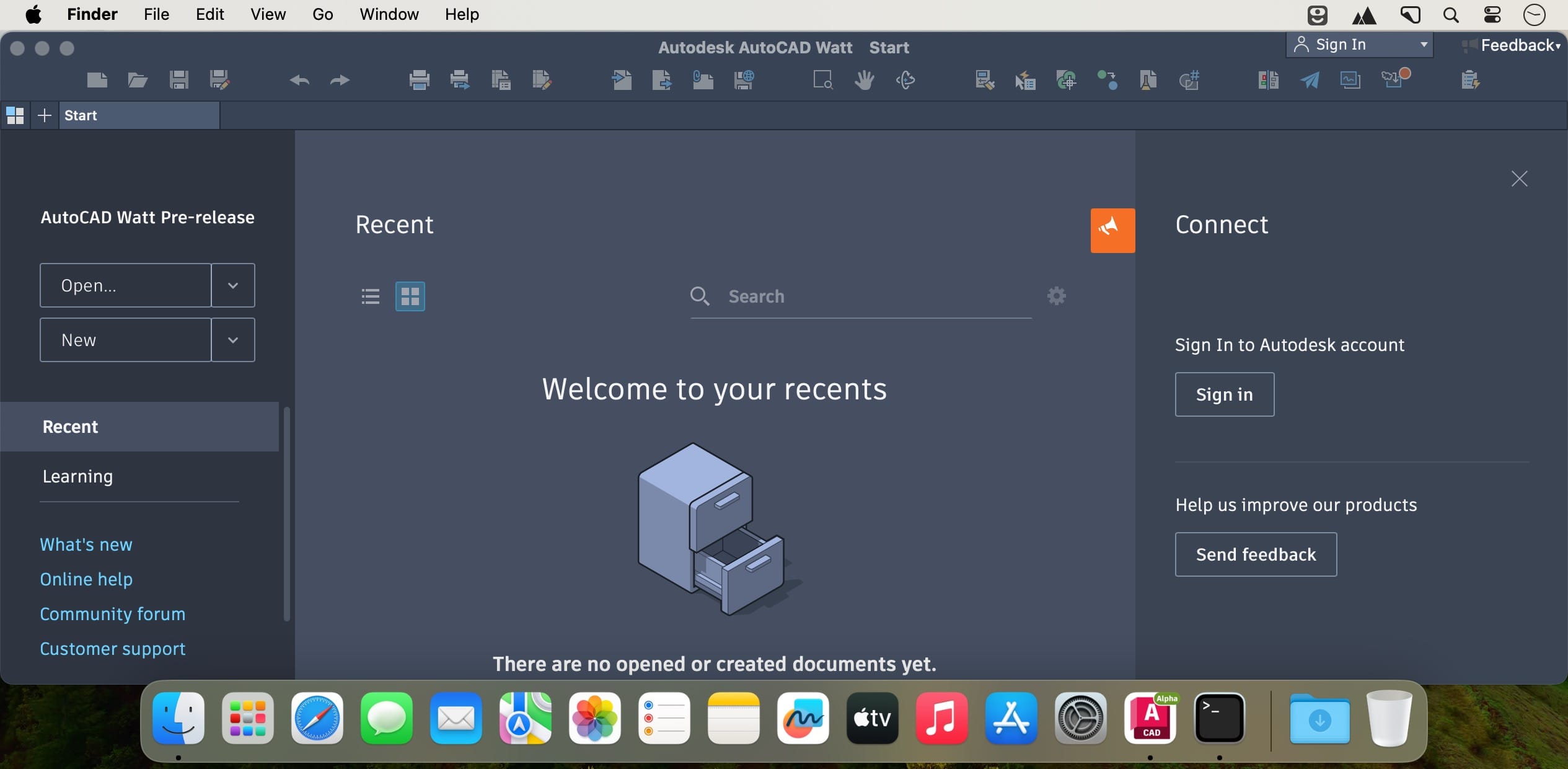
Task: Click the page with pencil icon
Action: (x=542, y=80)
